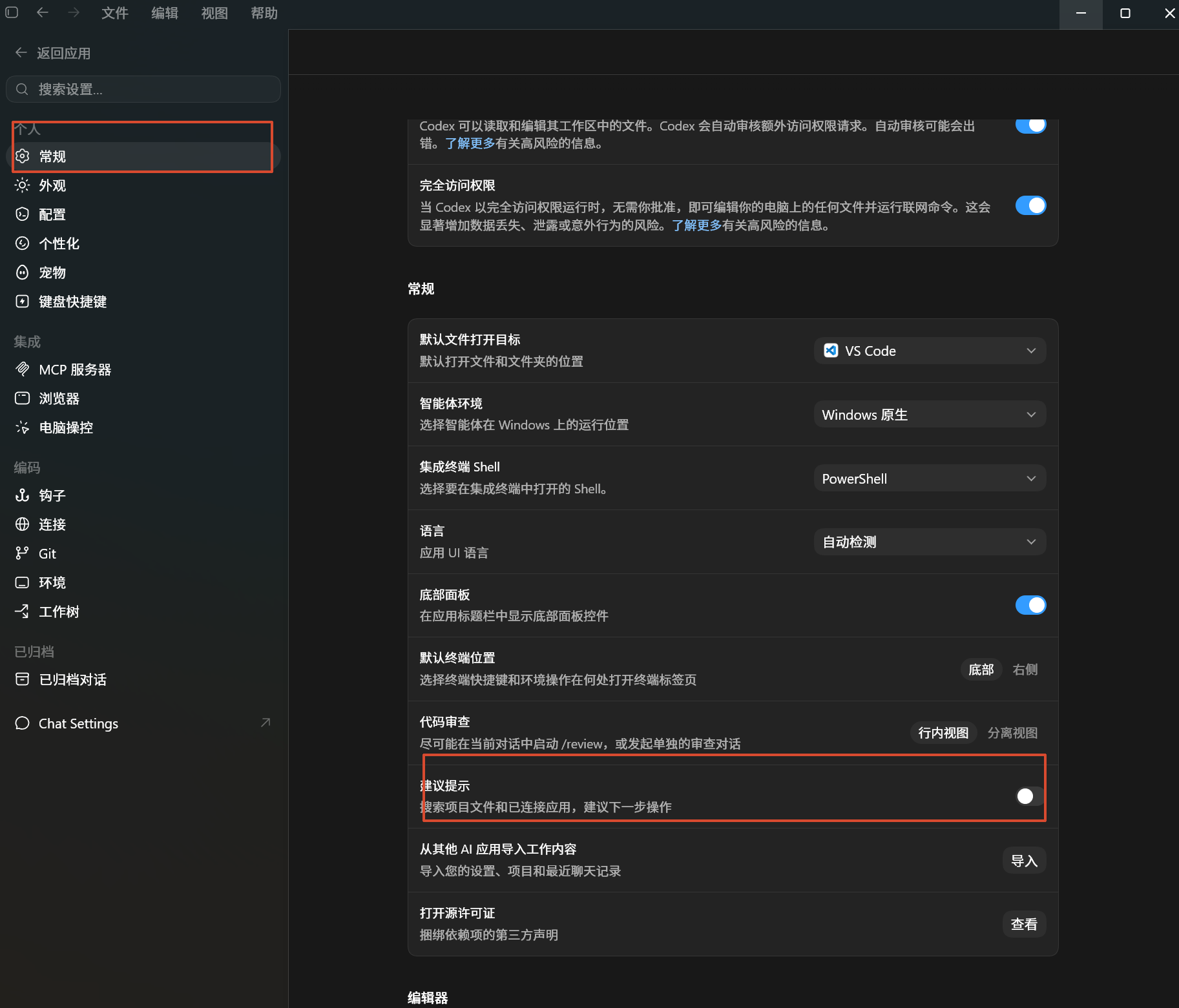Open 了解更多 link under 完全访问权限
The width and height of the screenshot is (1179, 1008).
[x=697, y=225]
